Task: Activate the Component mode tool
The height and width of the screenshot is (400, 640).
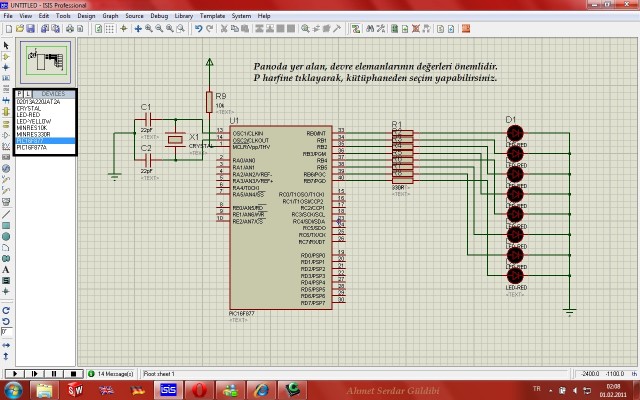Action: point(6,56)
